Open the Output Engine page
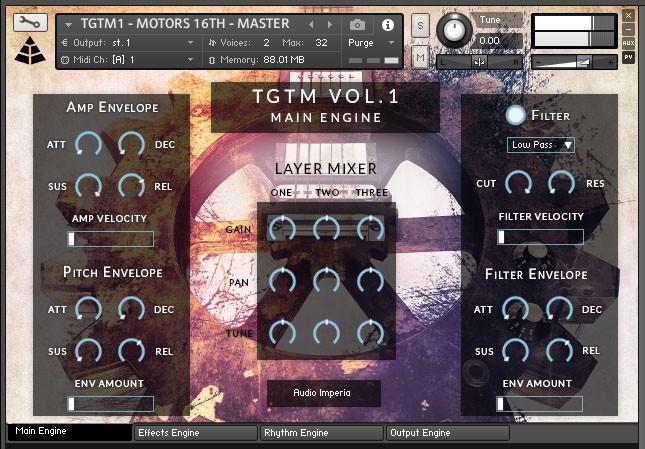This screenshot has height=449, width=645. (447, 433)
